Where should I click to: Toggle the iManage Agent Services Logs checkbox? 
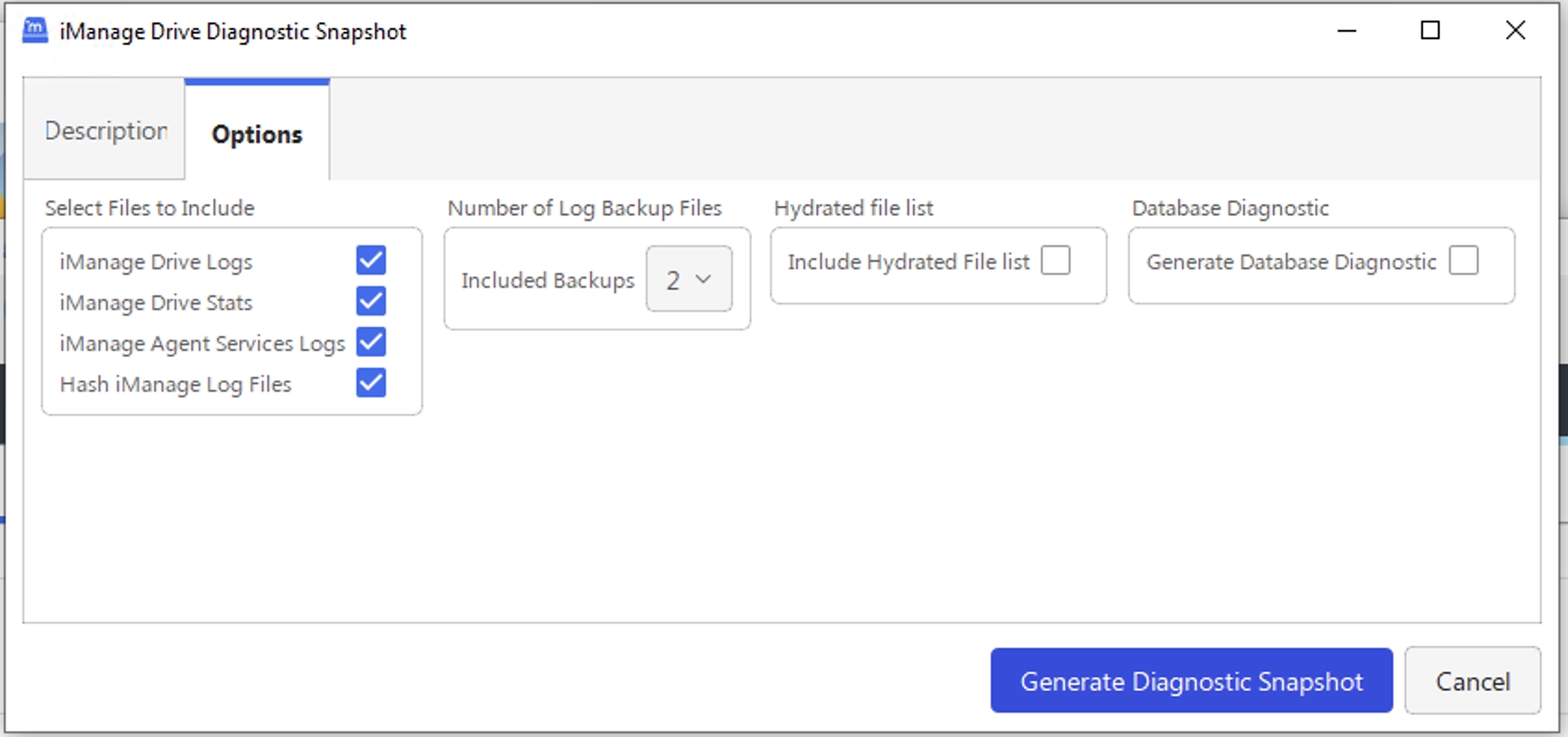(371, 343)
